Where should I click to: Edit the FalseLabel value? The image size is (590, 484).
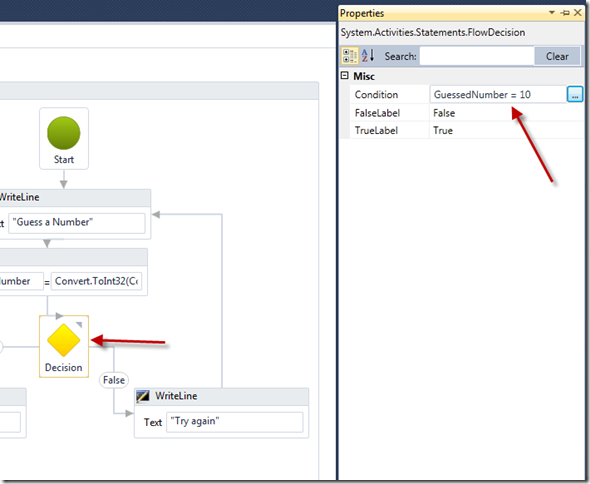point(506,113)
